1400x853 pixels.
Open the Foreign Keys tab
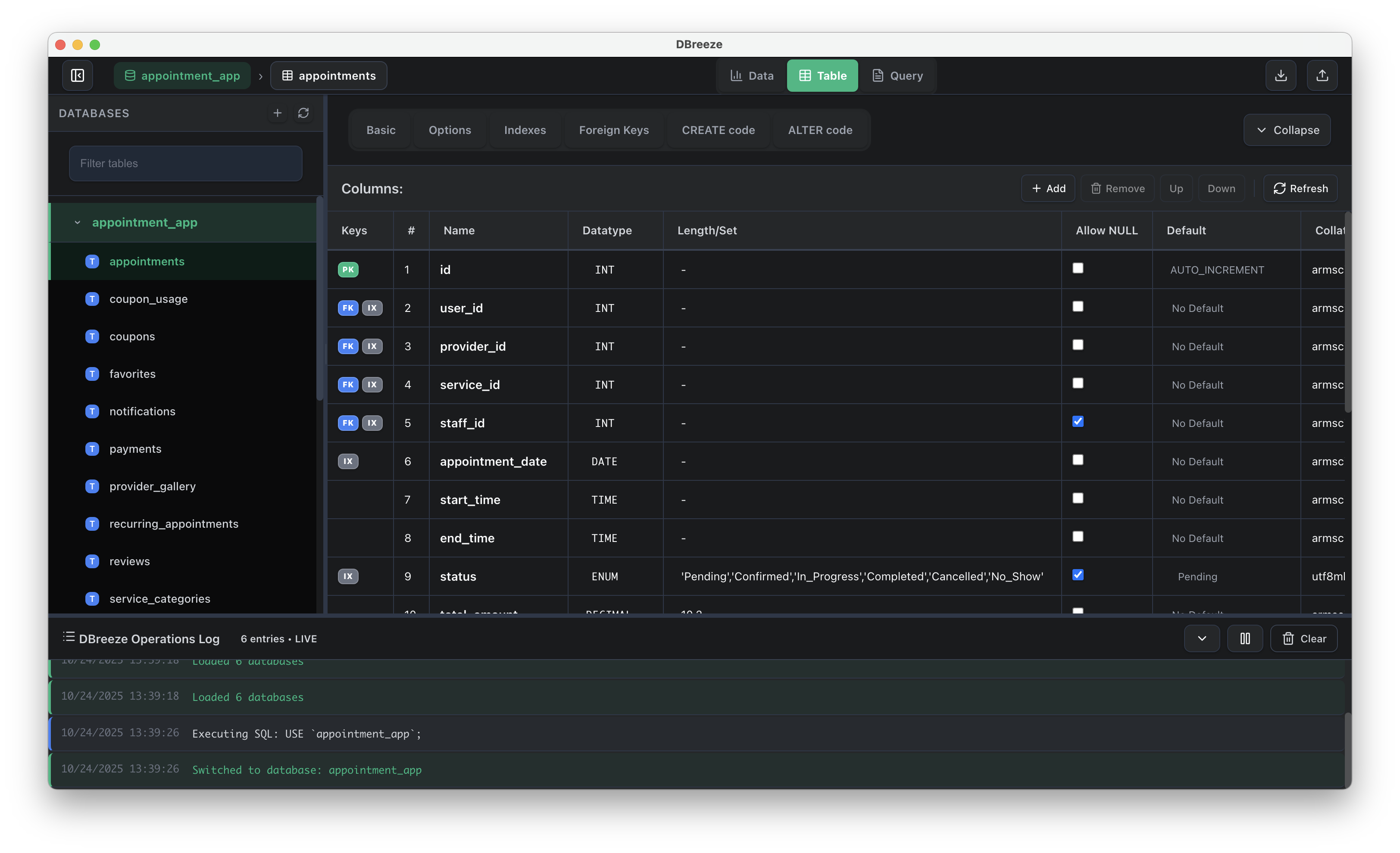coord(614,130)
